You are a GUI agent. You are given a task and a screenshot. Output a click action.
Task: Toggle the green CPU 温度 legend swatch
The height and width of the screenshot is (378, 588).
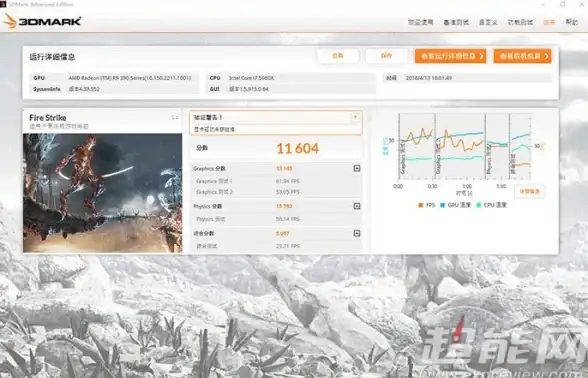pyautogui.click(x=478, y=205)
